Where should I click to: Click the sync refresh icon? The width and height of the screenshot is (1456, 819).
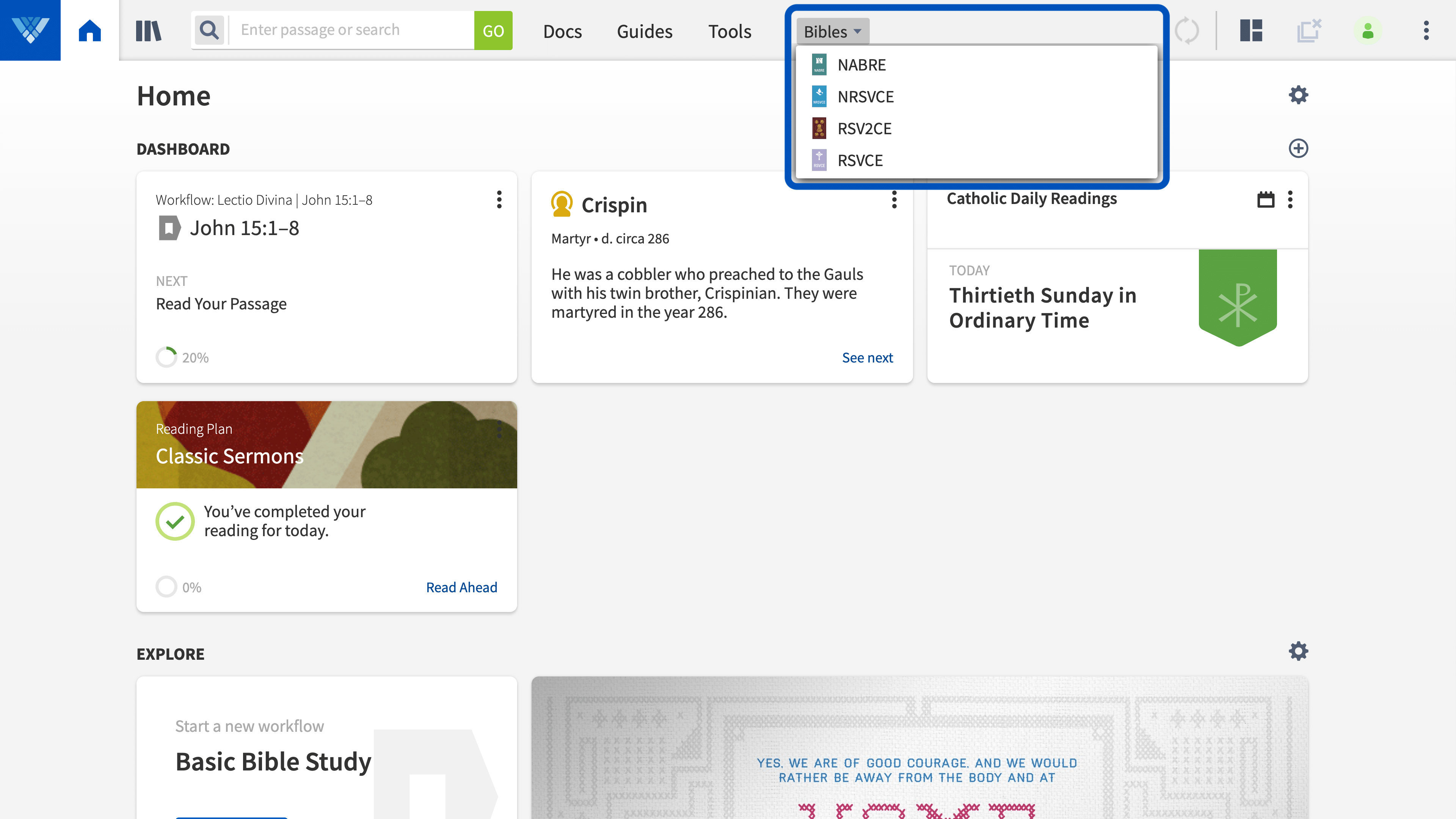click(x=1186, y=30)
